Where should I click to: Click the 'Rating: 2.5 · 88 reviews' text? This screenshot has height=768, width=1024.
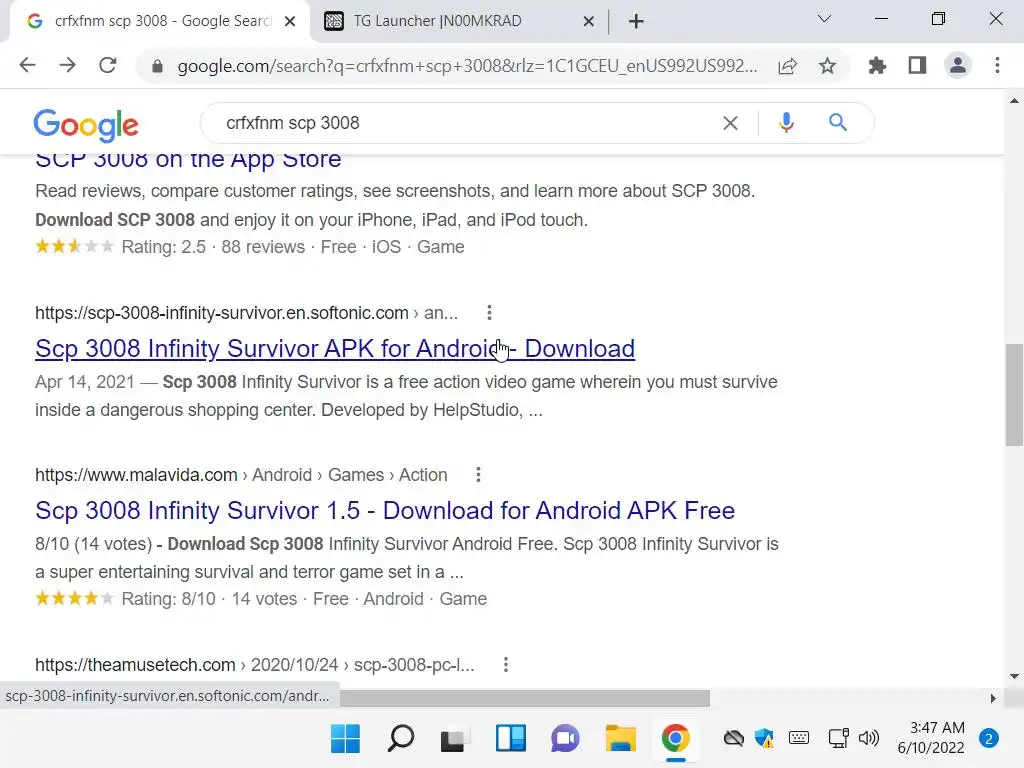213,247
